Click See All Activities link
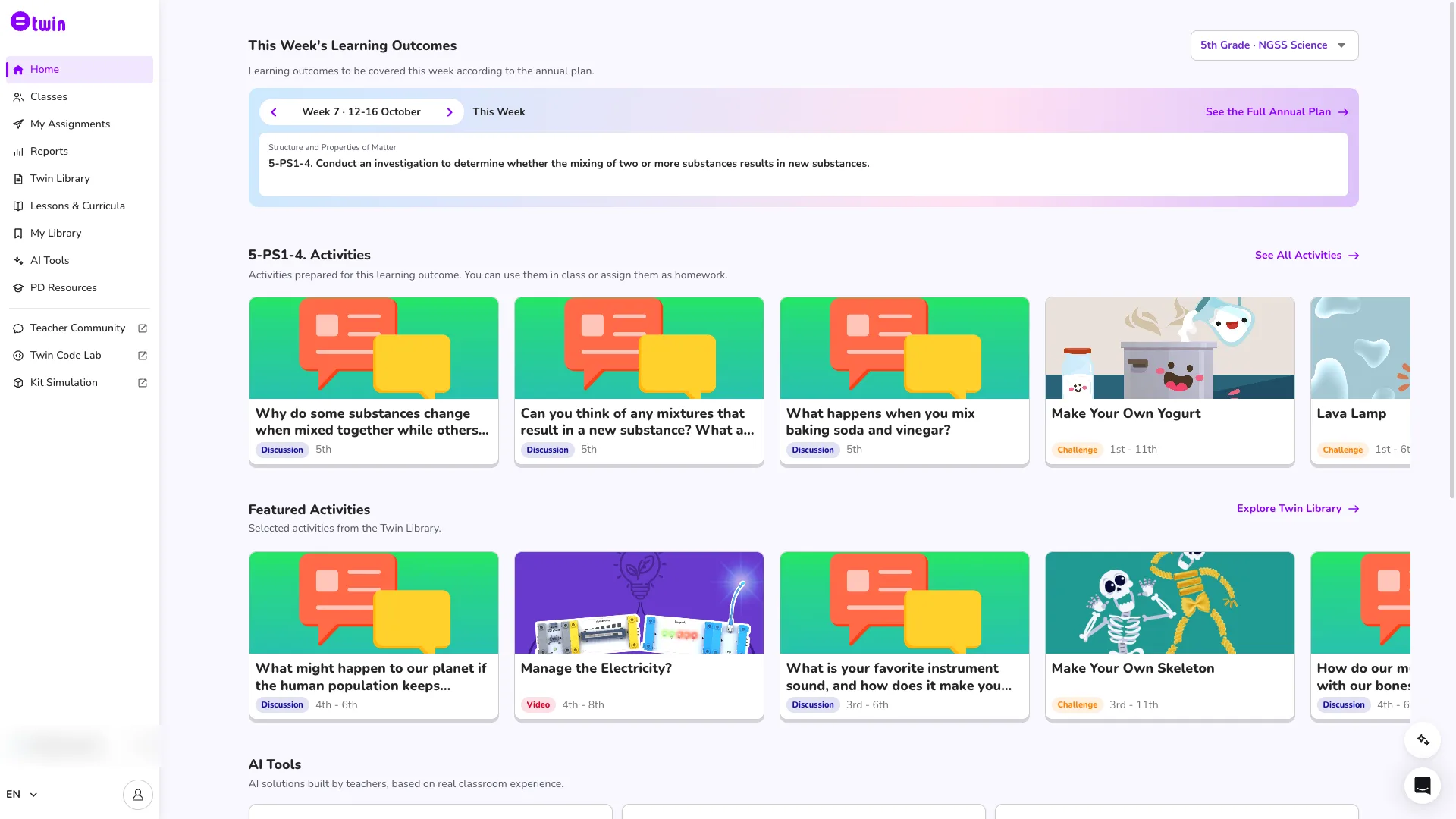Viewport: 1456px width, 819px height. pyautogui.click(x=1307, y=256)
